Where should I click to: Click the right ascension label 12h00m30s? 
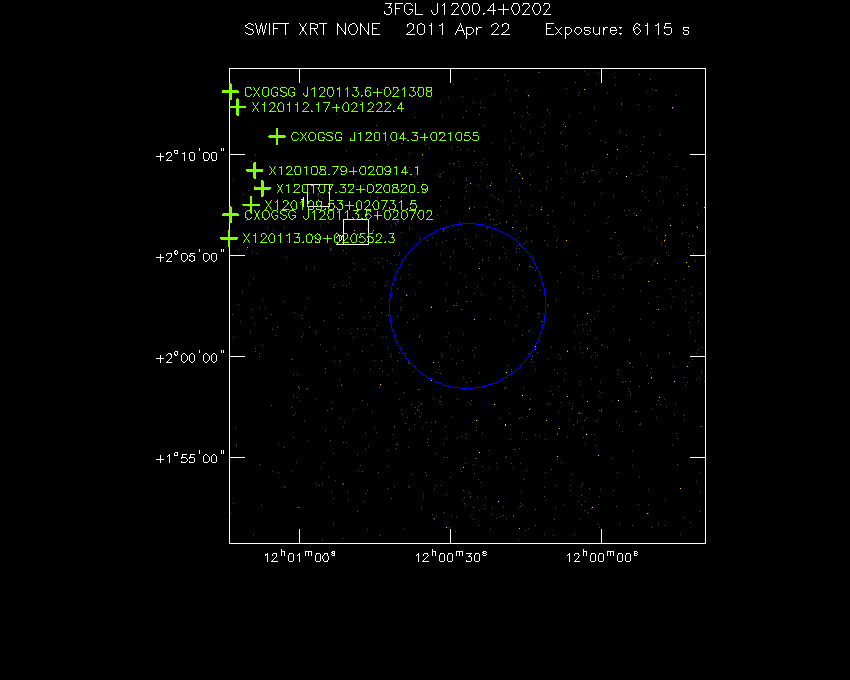click(x=451, y=557)
